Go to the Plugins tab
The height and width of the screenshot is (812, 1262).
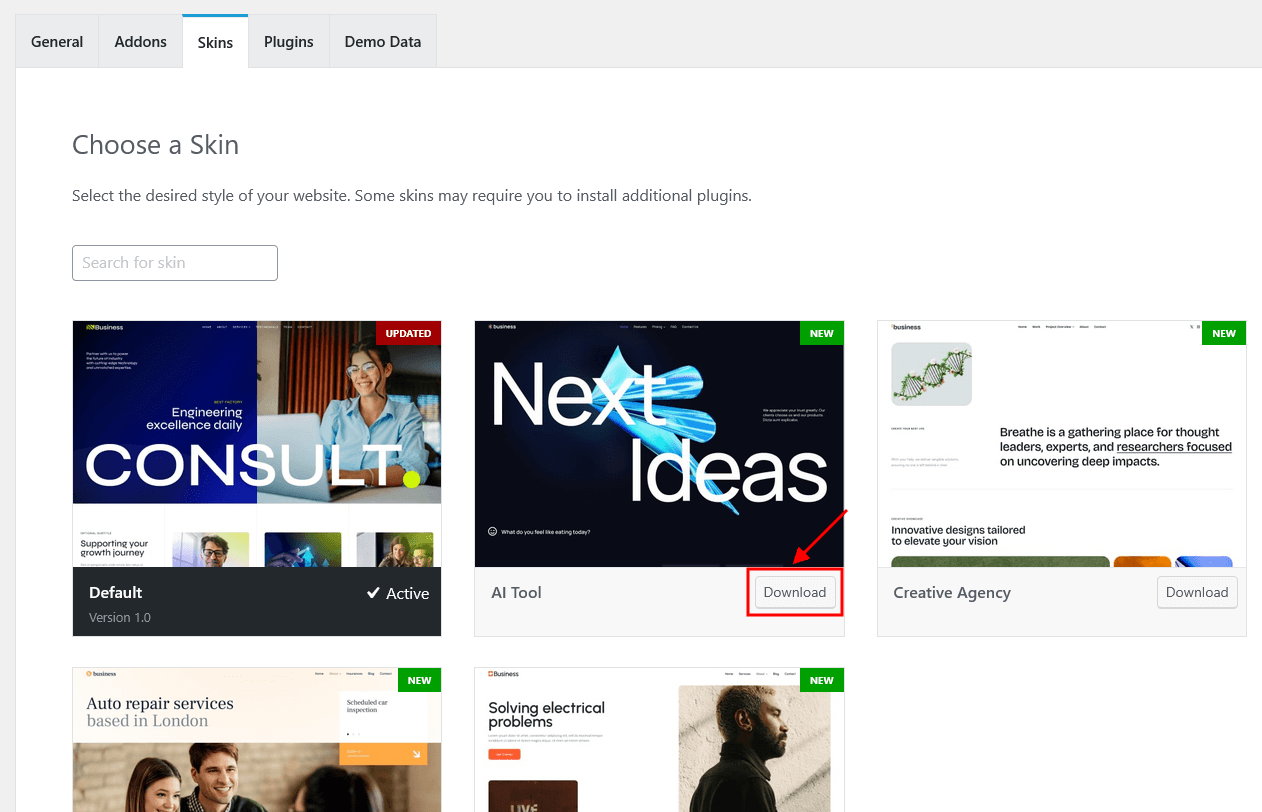point(288,42)
